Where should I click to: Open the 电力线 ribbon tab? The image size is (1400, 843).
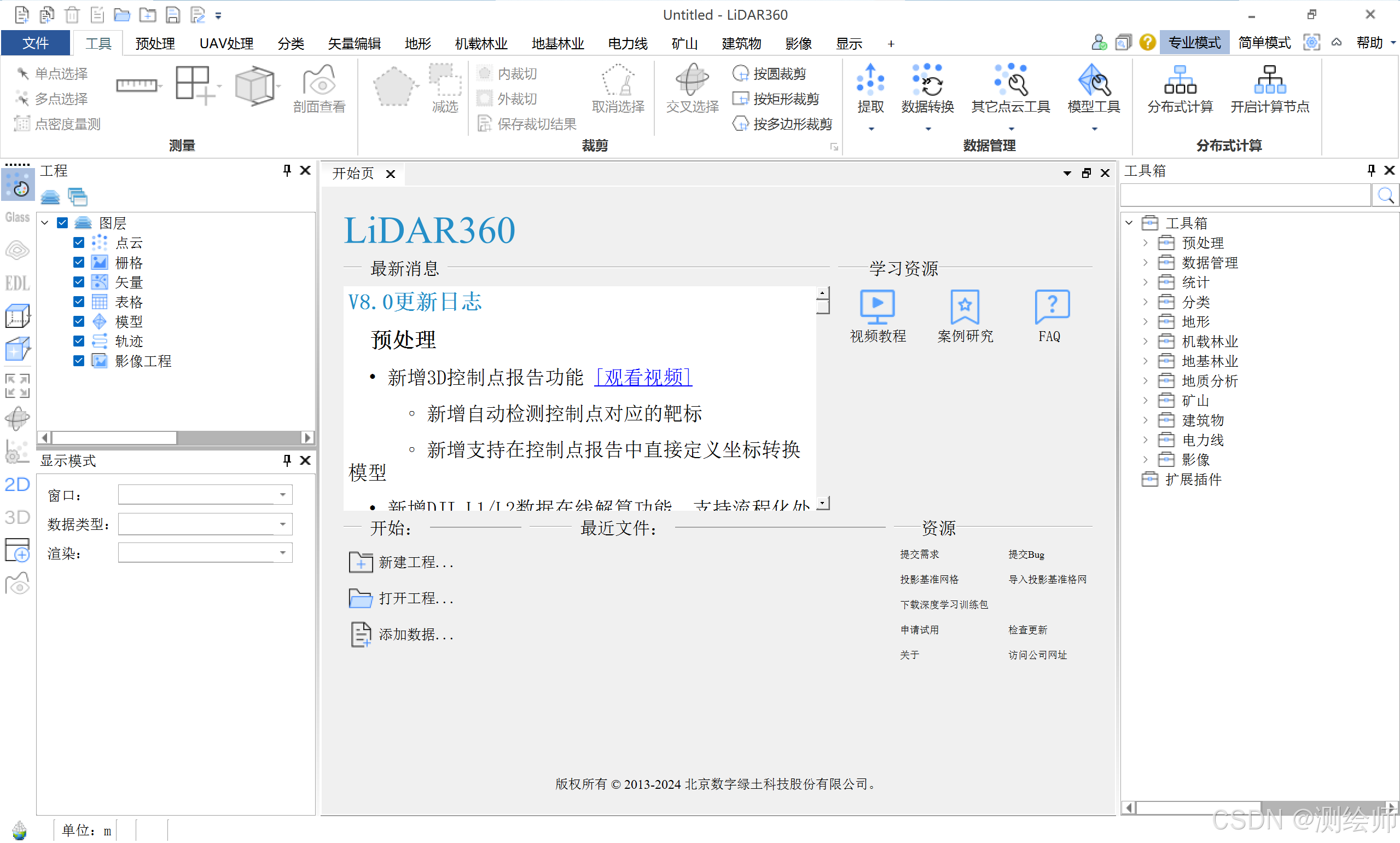627,43
